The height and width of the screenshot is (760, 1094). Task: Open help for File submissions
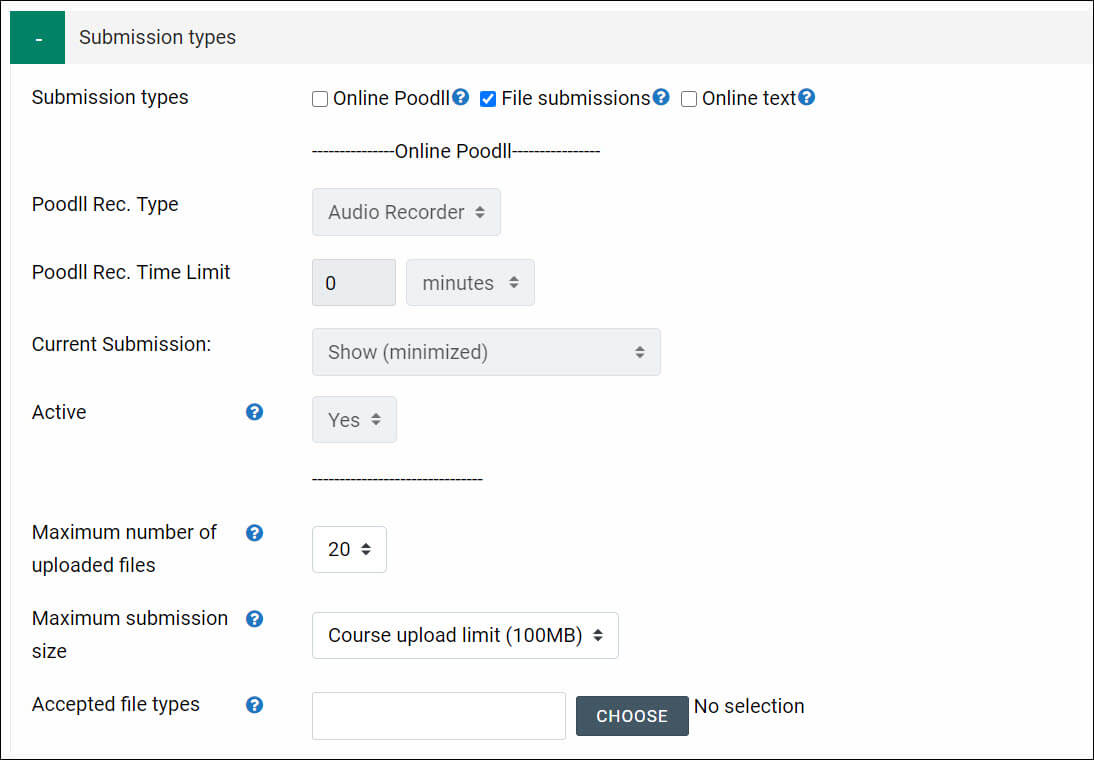tap(661, 97)
